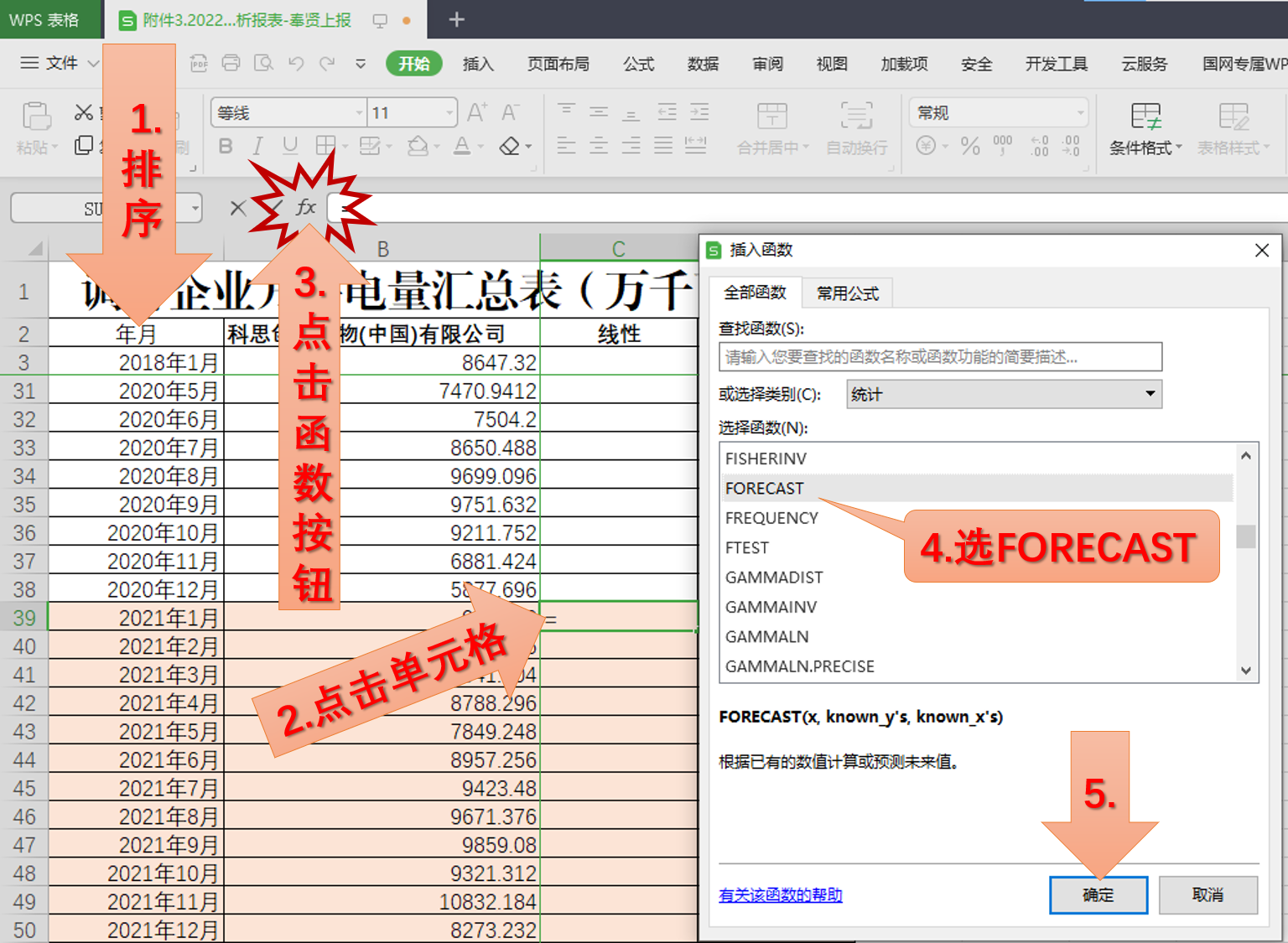
Task: Click the 确定 button
Action: click(x=1098, y=895)
